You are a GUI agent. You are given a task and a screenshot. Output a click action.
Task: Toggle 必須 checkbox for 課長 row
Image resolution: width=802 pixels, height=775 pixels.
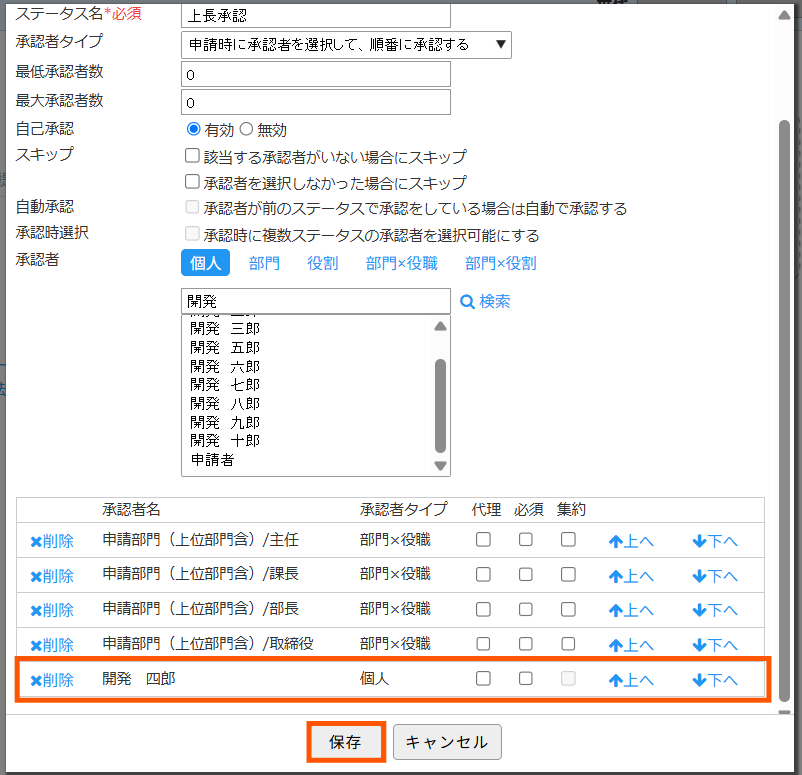click(525, 574)
